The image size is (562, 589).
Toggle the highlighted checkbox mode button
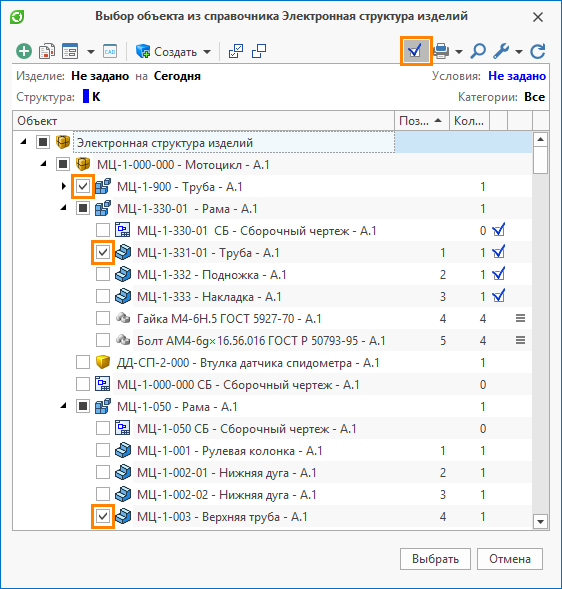tap(416, 51)
